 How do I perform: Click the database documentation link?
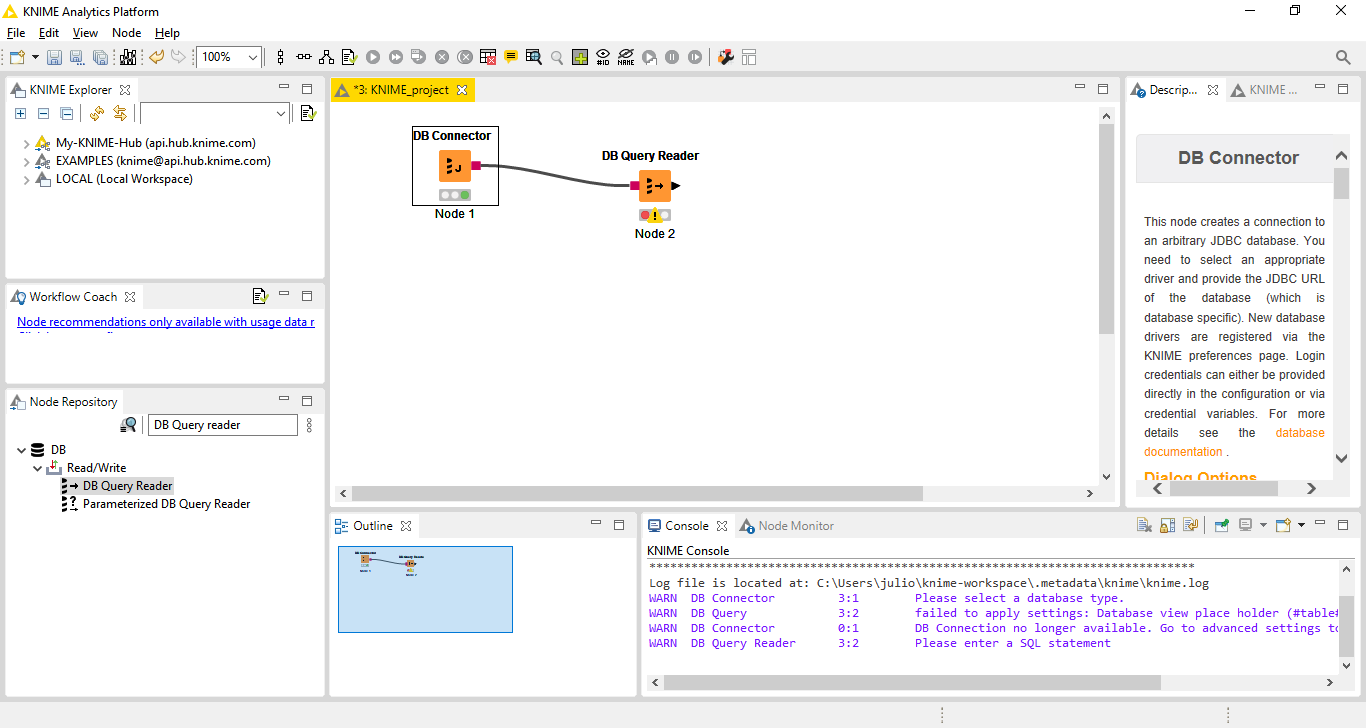[x=1299, y=433]
